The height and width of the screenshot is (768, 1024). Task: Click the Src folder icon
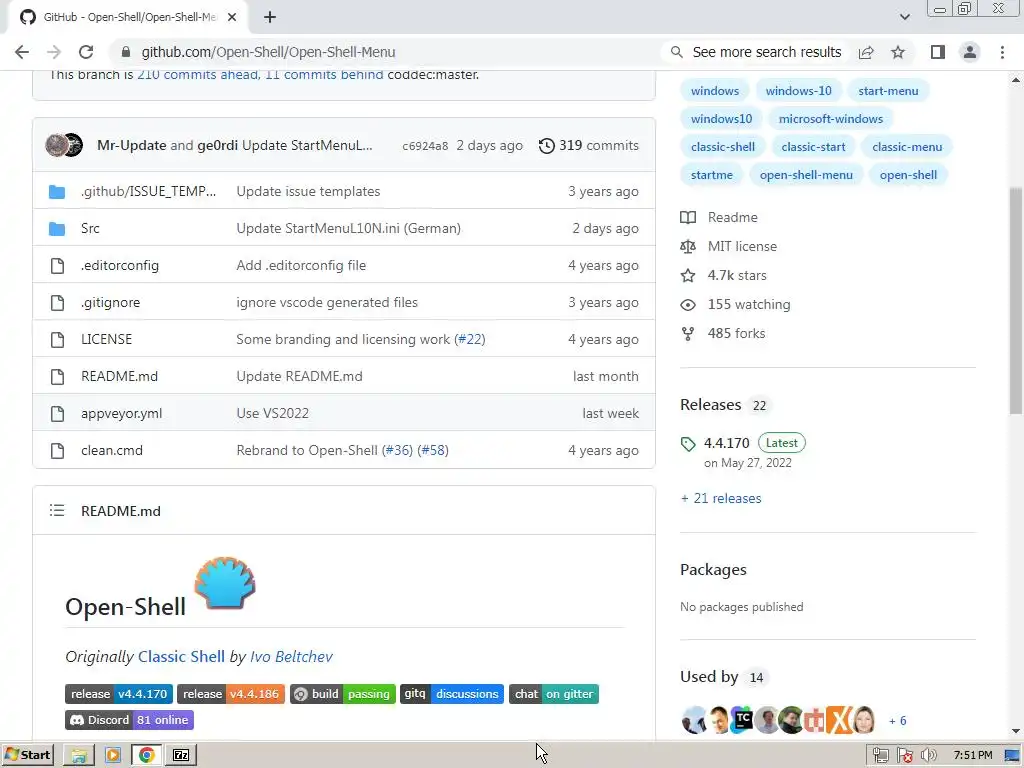pyautogui.click(x=57, y=229)
